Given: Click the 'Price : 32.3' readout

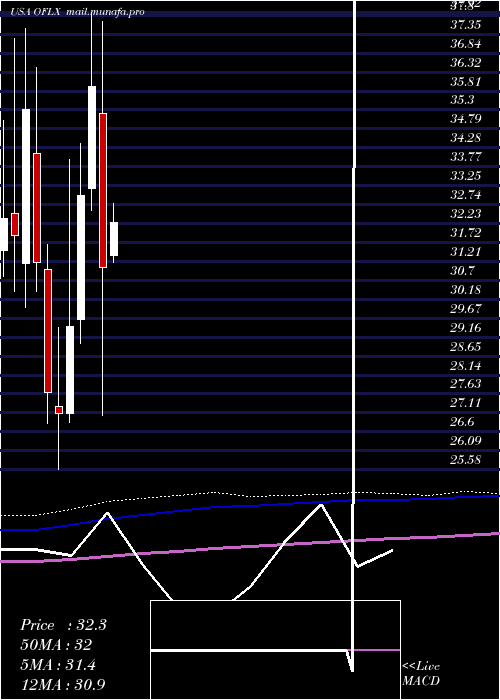Looking at the screenshot, I should pyautogui.click(x=63, y=625).
